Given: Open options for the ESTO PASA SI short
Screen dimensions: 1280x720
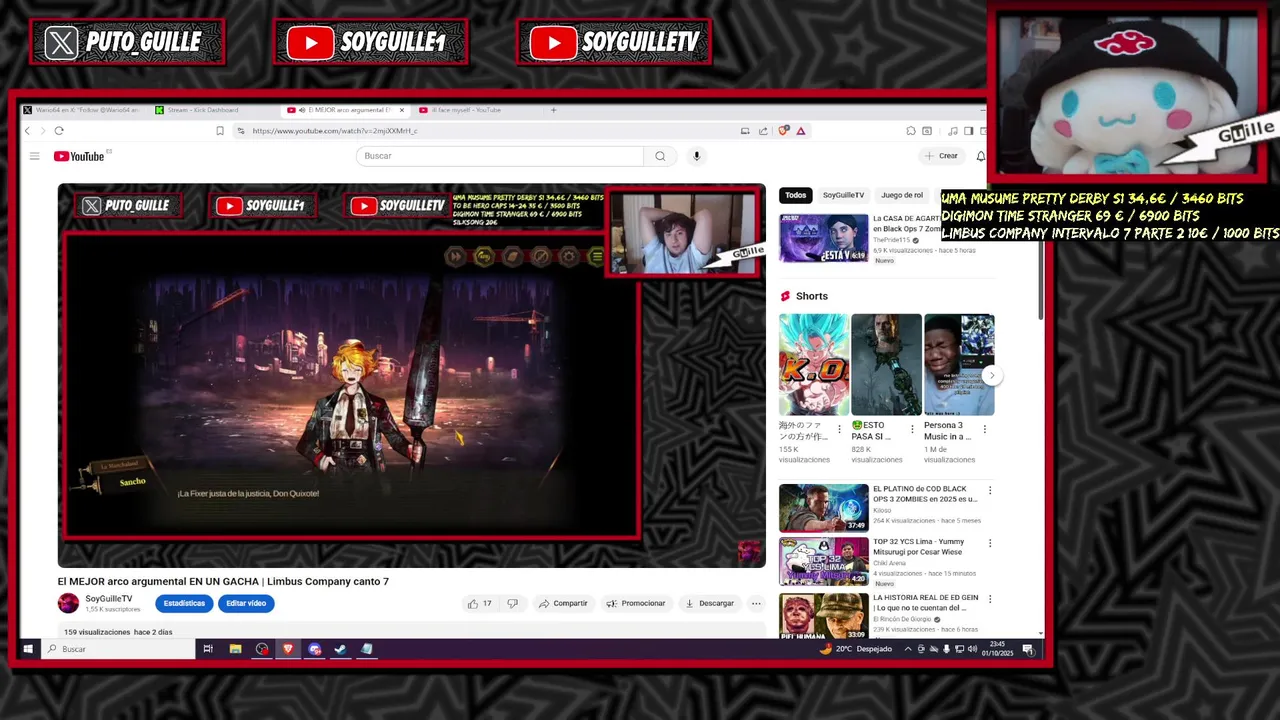Looking at the screenshot, I should 911,429.
